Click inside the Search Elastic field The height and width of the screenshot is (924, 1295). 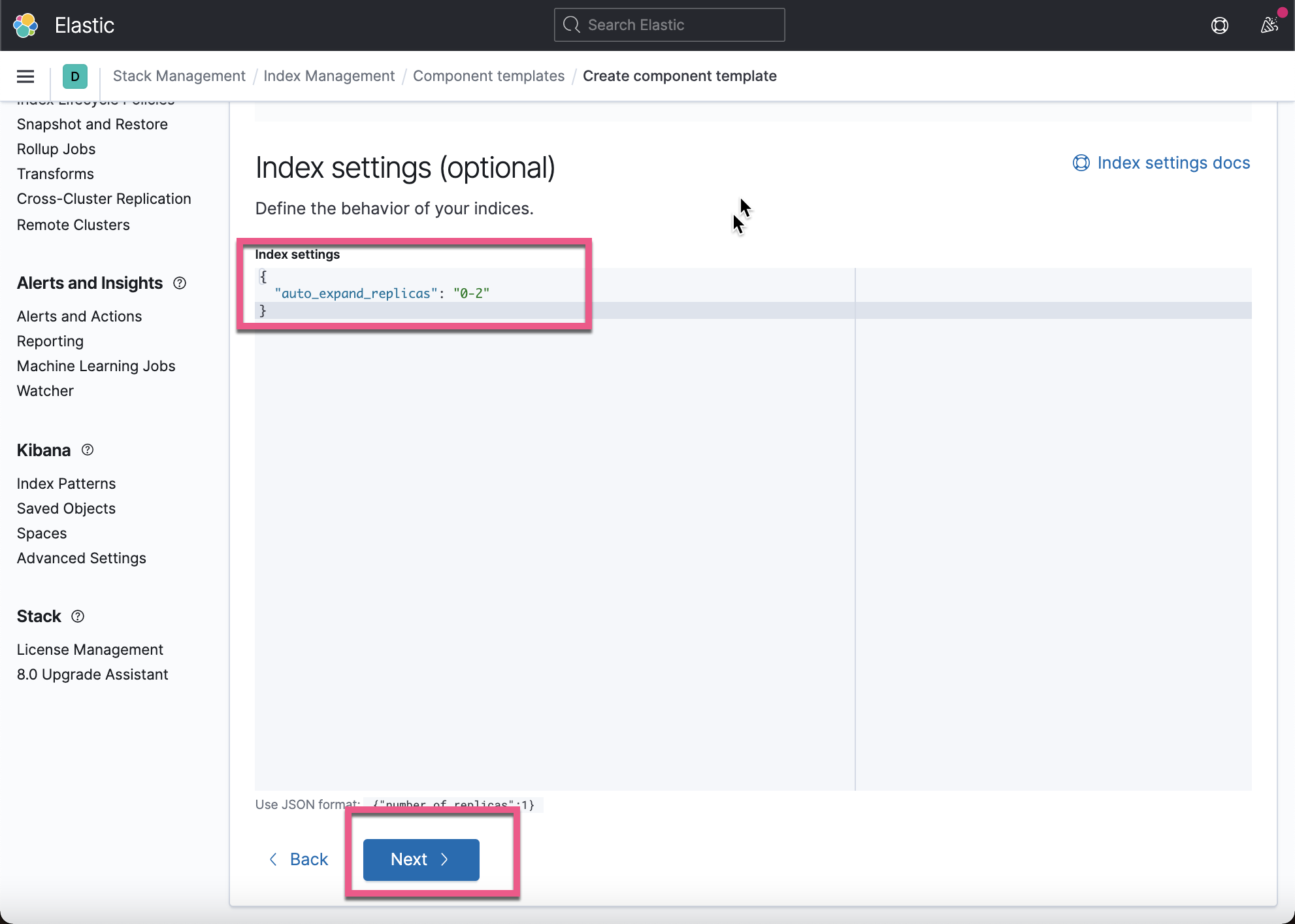tap(669, 24)
